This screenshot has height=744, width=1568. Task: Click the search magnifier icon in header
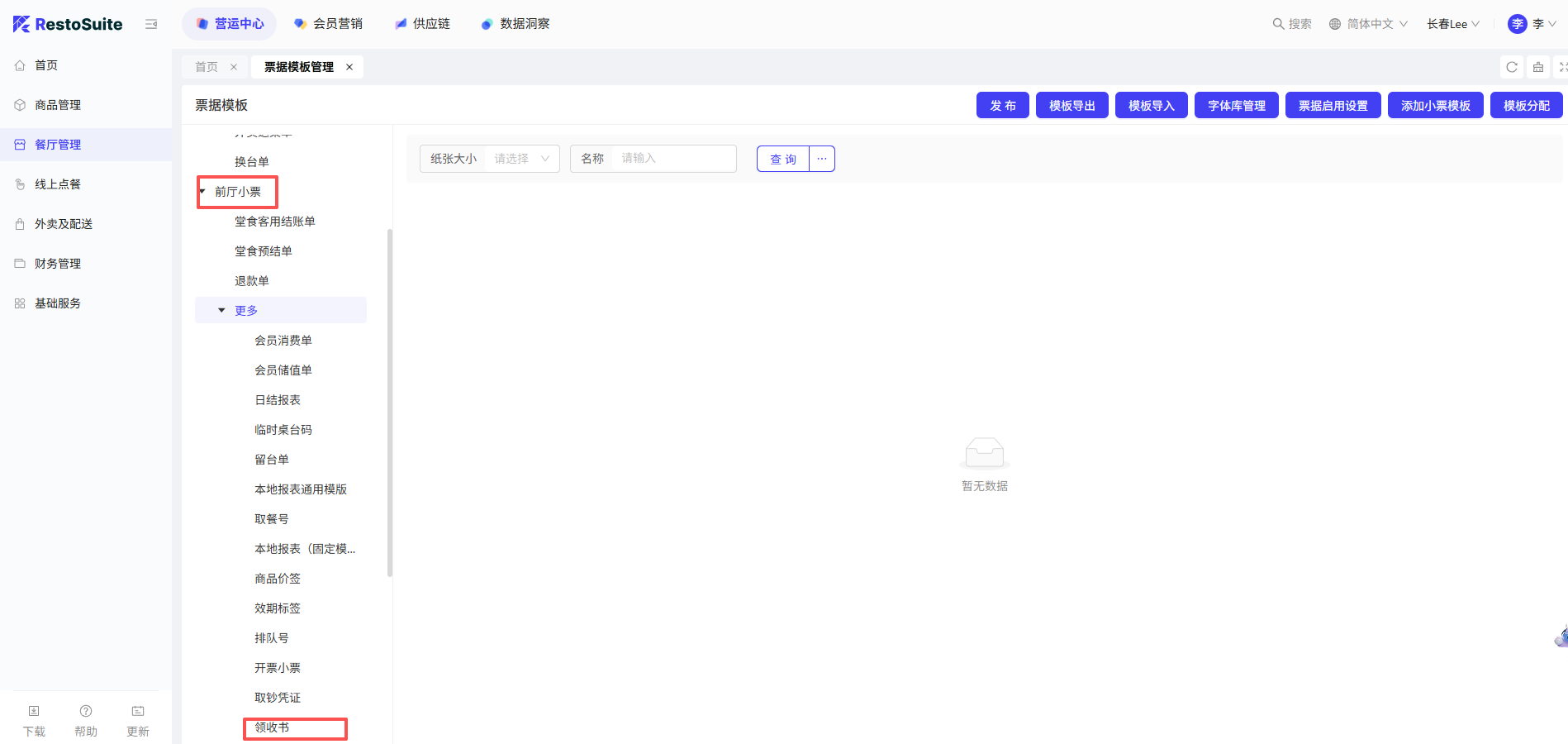pos(1278,24)
